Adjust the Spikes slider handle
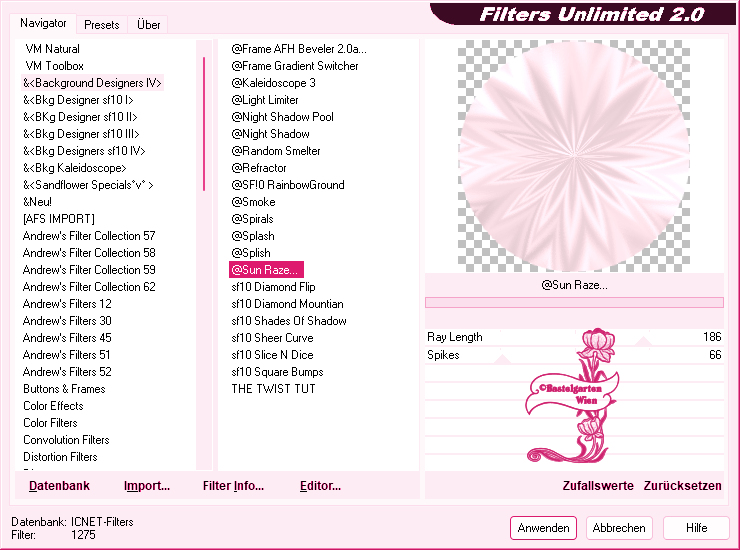 click(502, 359)
